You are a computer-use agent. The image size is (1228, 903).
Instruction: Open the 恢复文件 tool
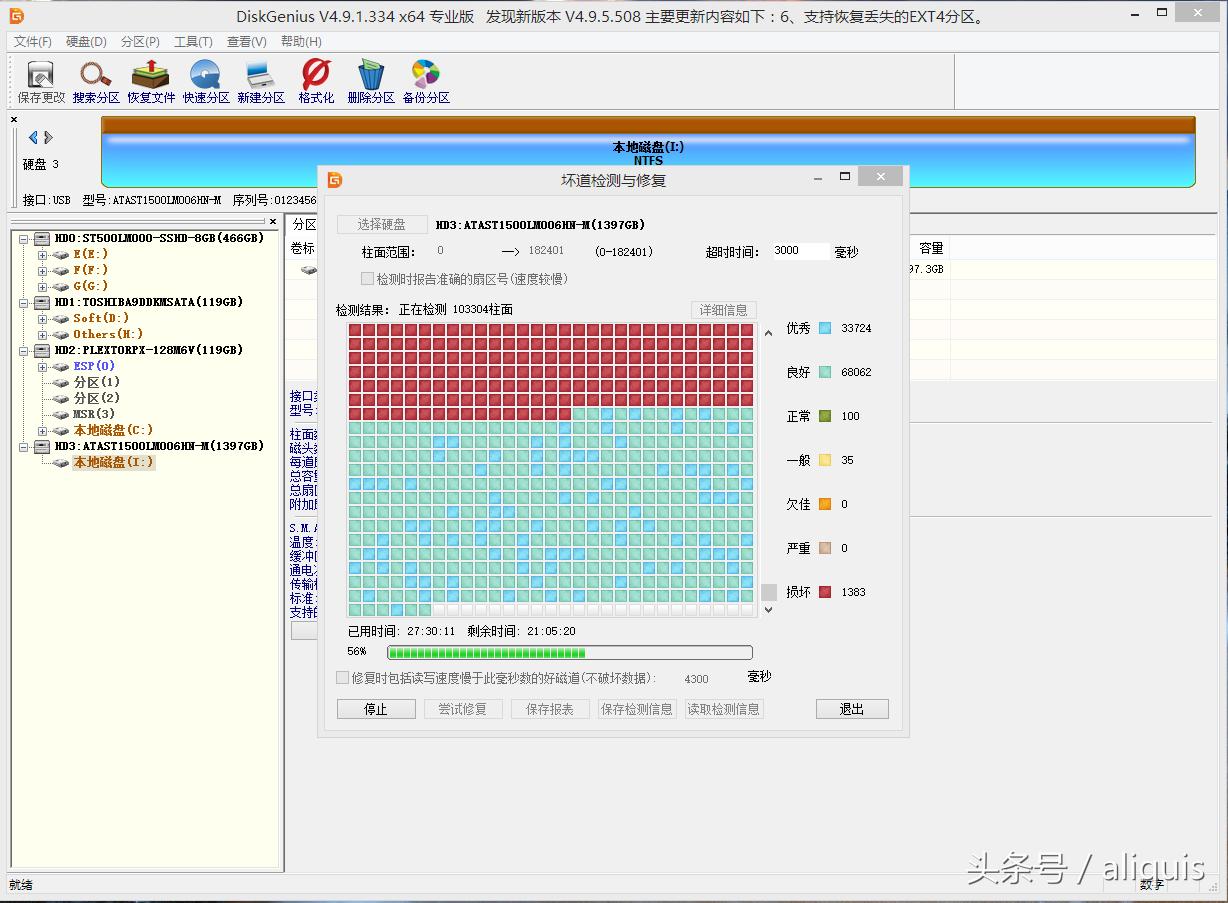(x=151, y=80)
